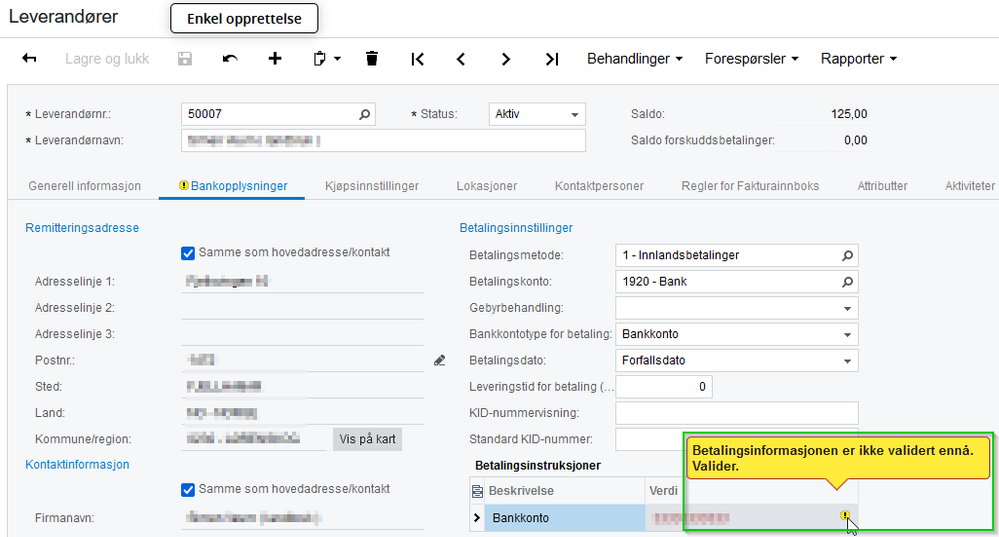Go to the next record
Screen dimensions: 999x537
pos(506,59)
